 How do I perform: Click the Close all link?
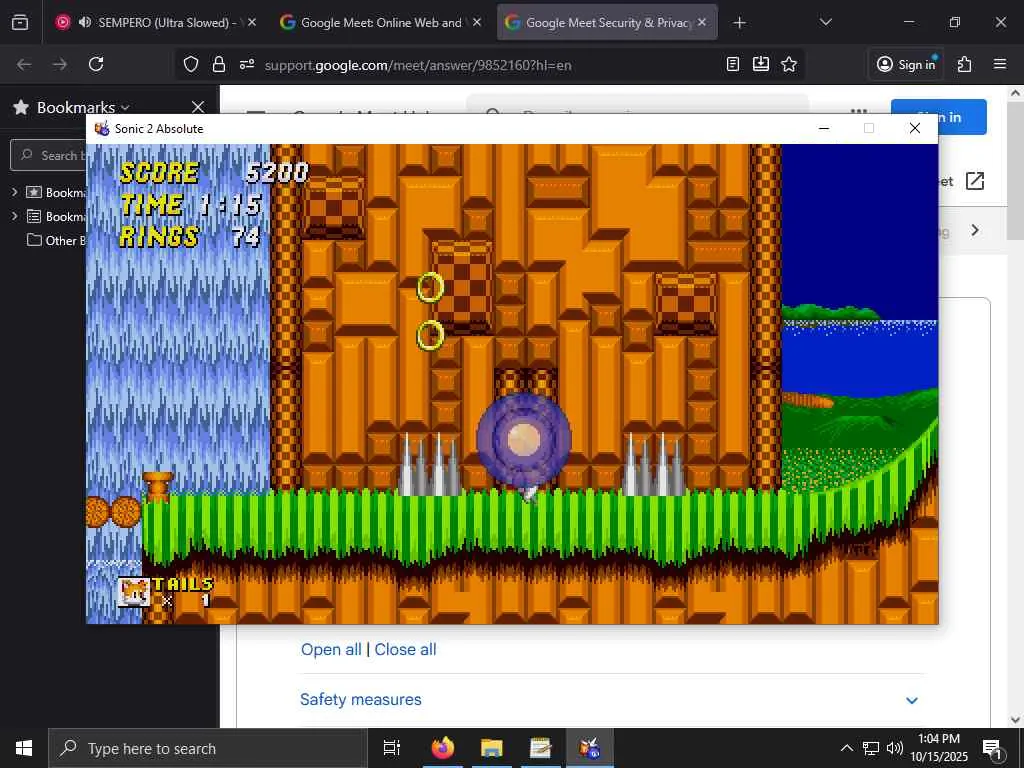click(x=406, y=649)
